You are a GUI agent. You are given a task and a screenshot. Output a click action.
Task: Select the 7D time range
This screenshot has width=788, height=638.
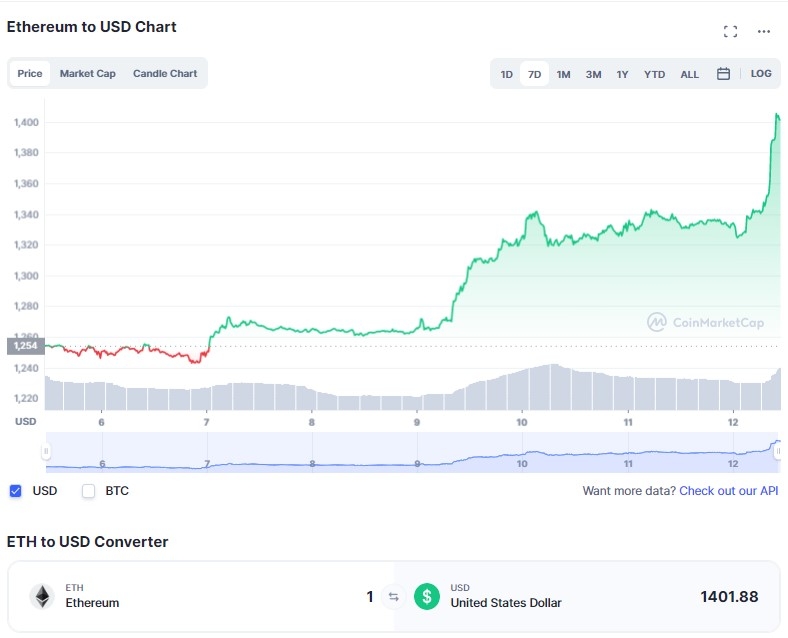534,74
